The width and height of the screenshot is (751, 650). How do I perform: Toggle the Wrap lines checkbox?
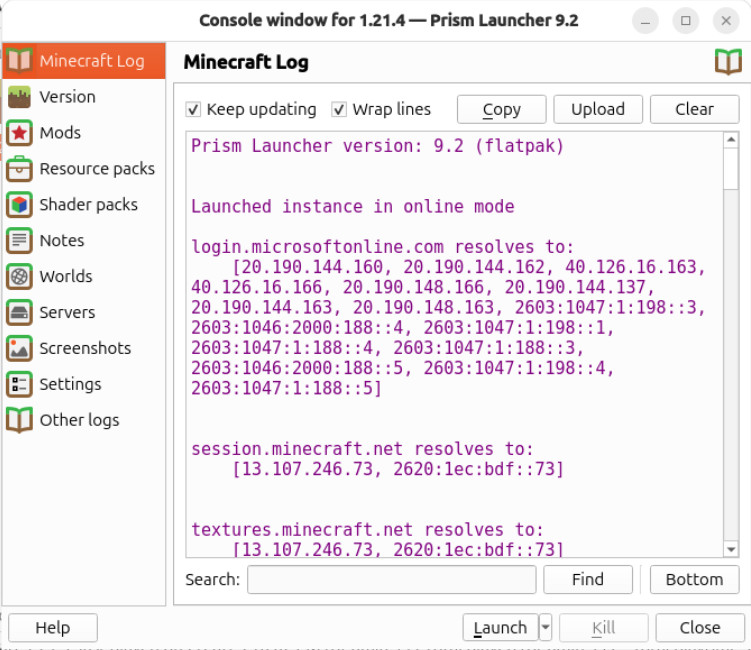click(339, 110)
